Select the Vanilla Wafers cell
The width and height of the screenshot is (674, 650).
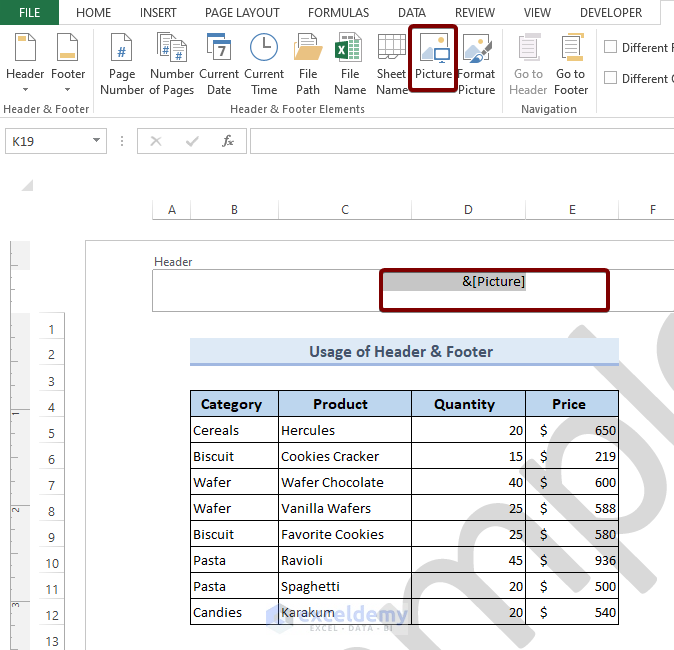coord(345,508)
